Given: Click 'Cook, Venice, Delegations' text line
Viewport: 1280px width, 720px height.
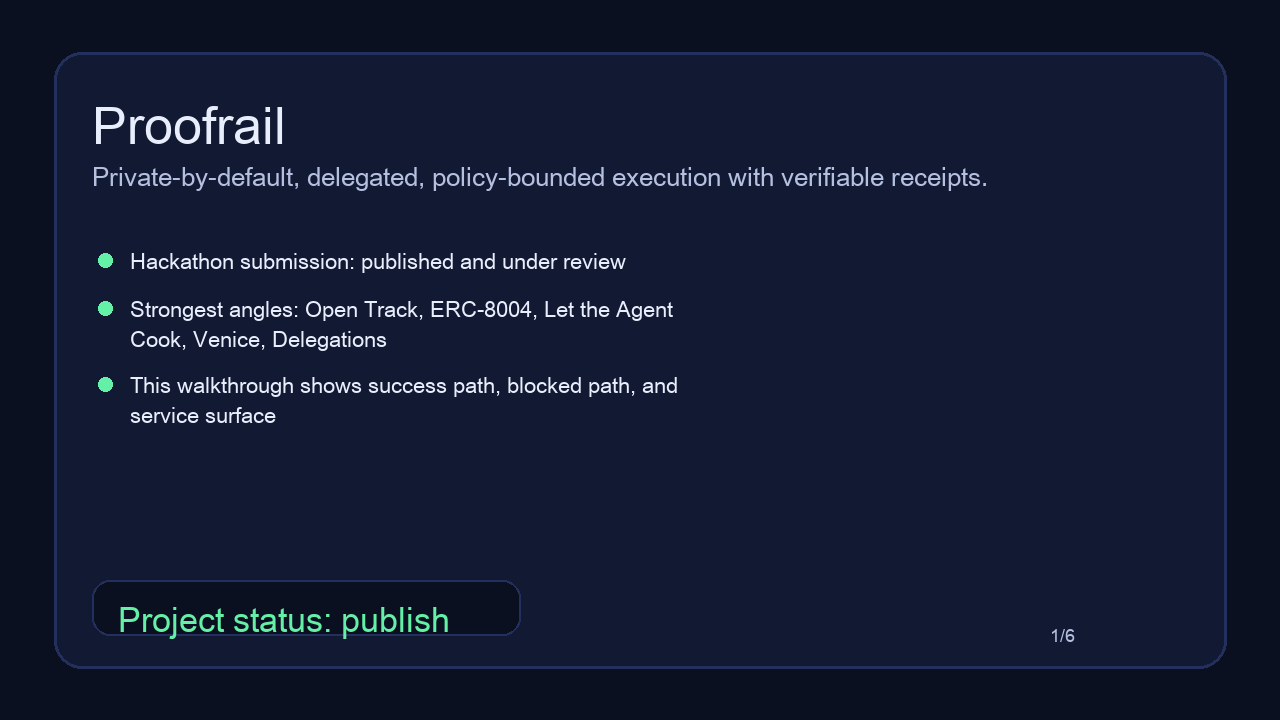Looking at the screenshot, I should (258, 340).
